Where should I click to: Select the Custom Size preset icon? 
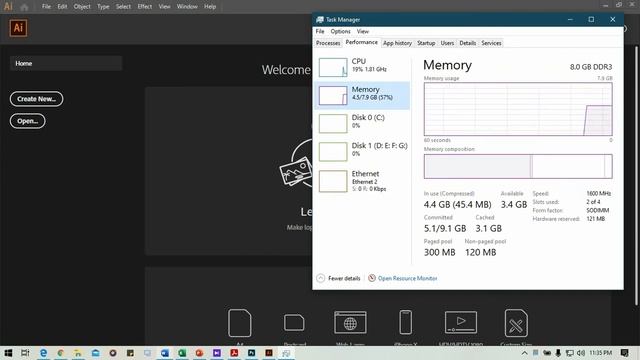[516, 323]
